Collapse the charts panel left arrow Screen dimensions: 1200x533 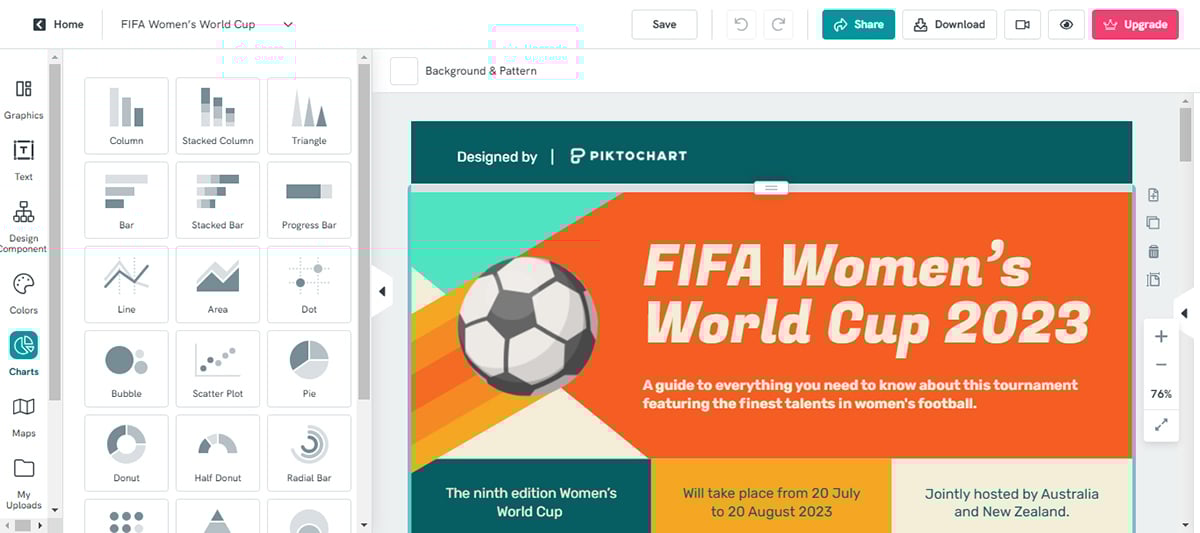point(382,292)
